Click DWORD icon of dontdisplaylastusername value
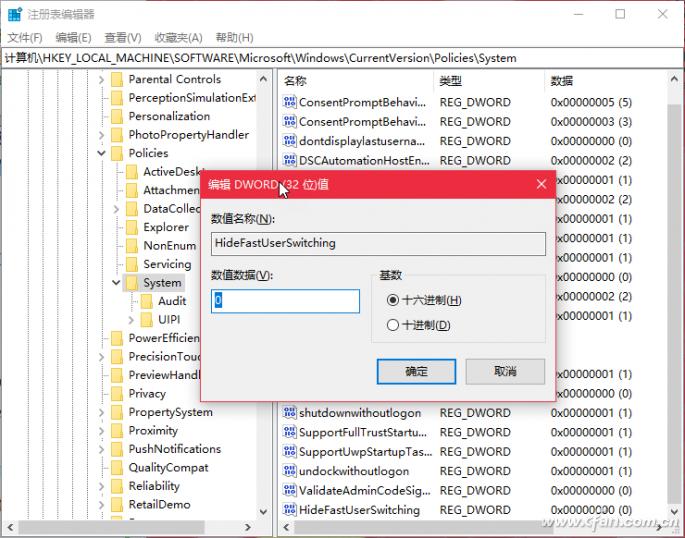This screenshot has height=538, width=685. pos(290,141)
